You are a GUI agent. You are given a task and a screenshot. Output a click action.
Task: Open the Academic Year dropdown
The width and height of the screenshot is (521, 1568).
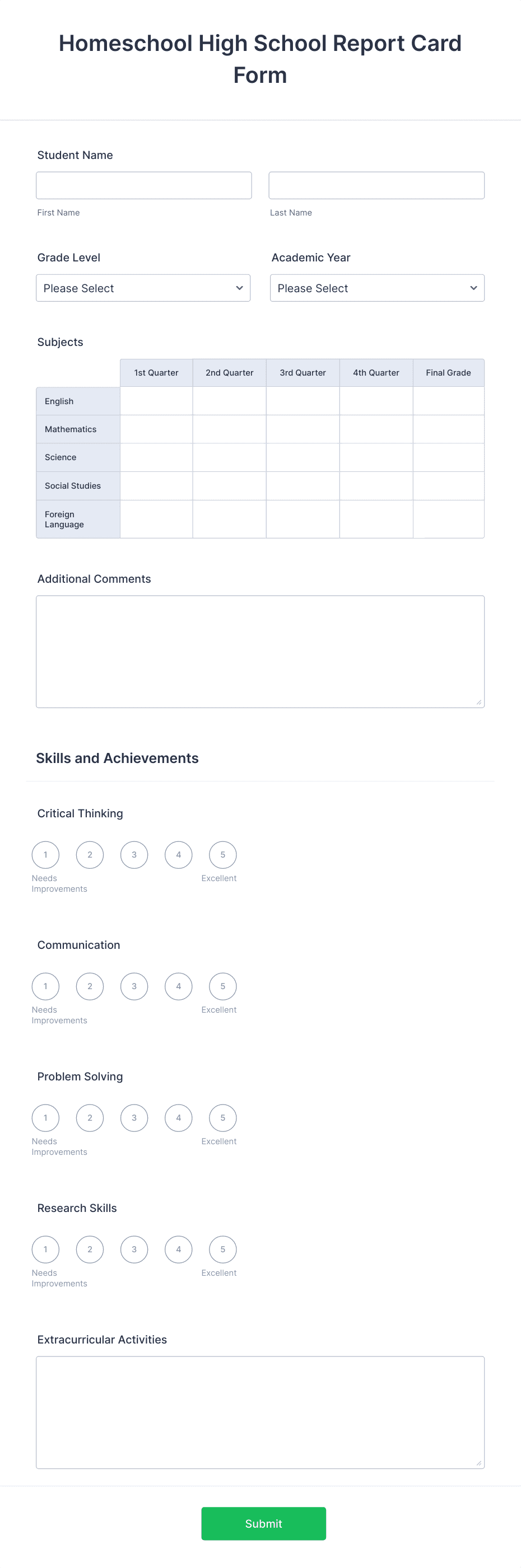click(x=376, y=288)
